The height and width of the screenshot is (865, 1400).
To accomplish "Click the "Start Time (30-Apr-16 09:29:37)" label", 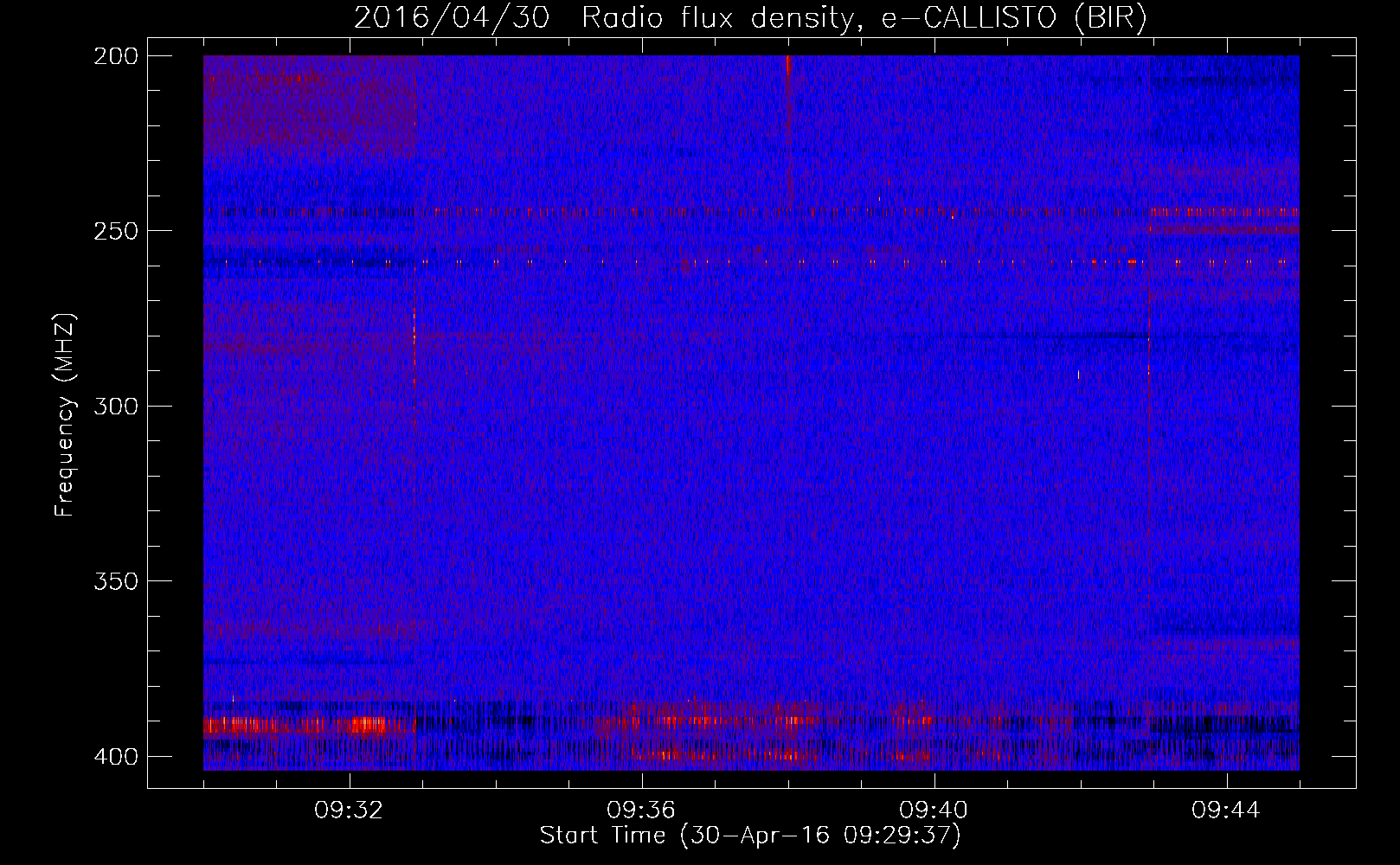I will [x=750, y=836].
